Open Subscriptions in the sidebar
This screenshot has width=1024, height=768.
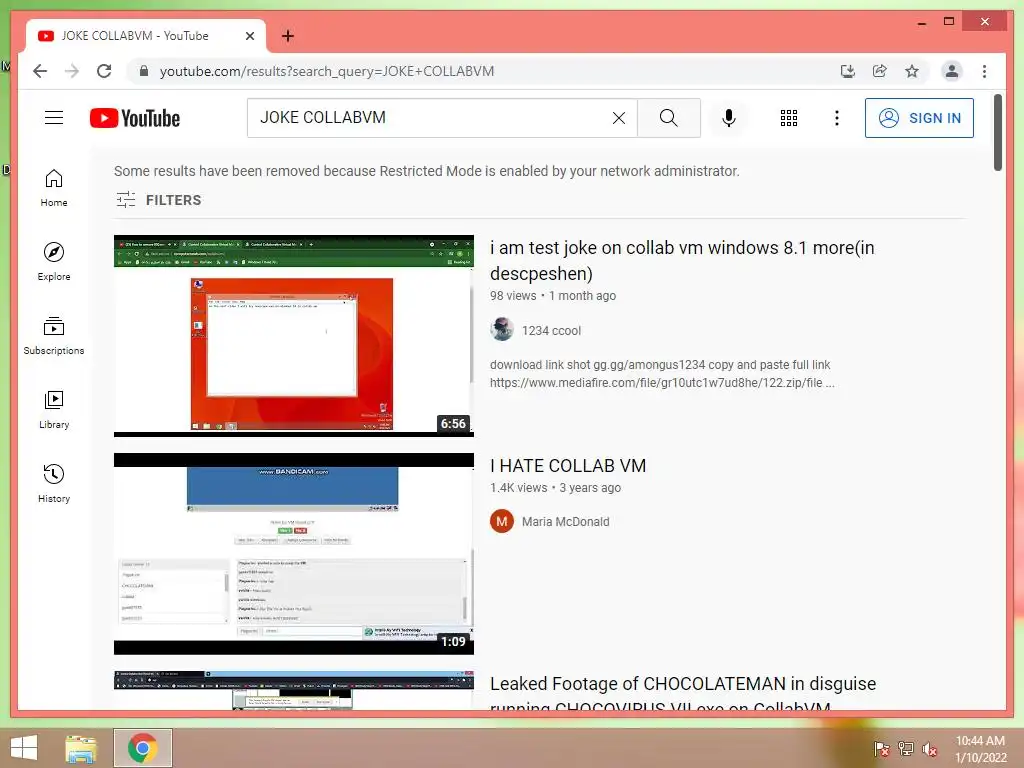[54, 336]
